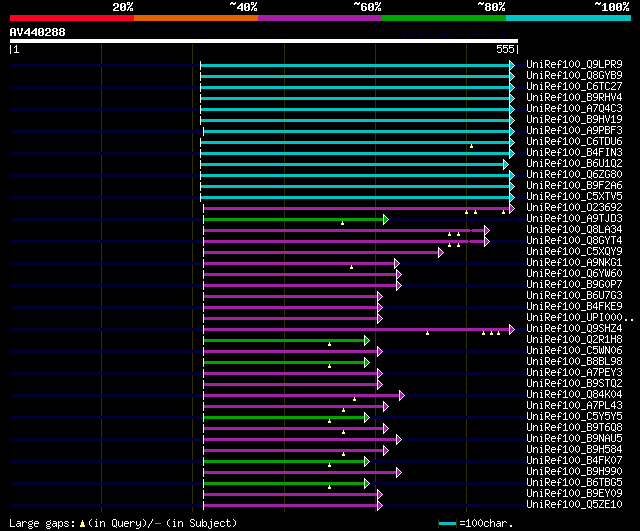Click the yellow gap marker under the A9NKG1 bar
Image resolution: width=640 pixels, height=531 pixels.
pyautogui.click(x=351, y=267)
